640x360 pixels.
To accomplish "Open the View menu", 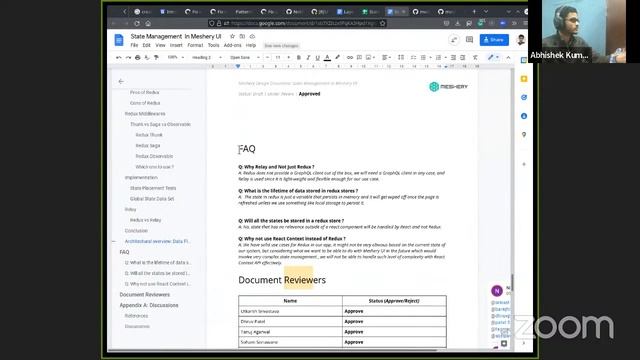I will point(160,45).
